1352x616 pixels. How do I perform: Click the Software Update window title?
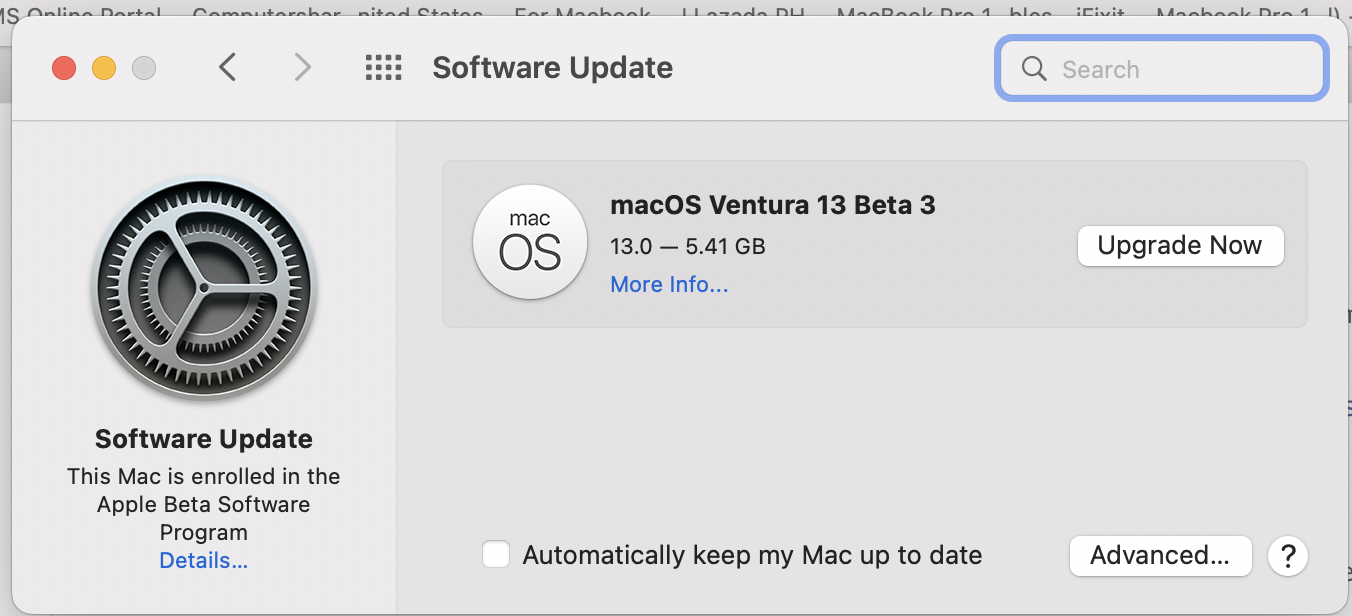(552, 68)
